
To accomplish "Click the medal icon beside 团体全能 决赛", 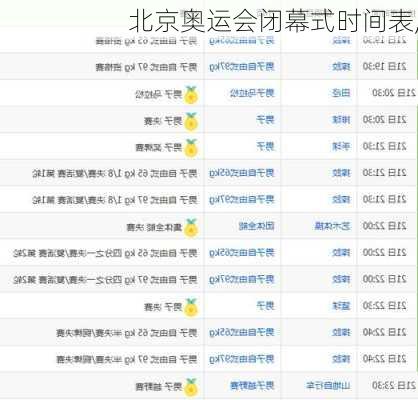I will pyautogui.click(x=191, y=228).
